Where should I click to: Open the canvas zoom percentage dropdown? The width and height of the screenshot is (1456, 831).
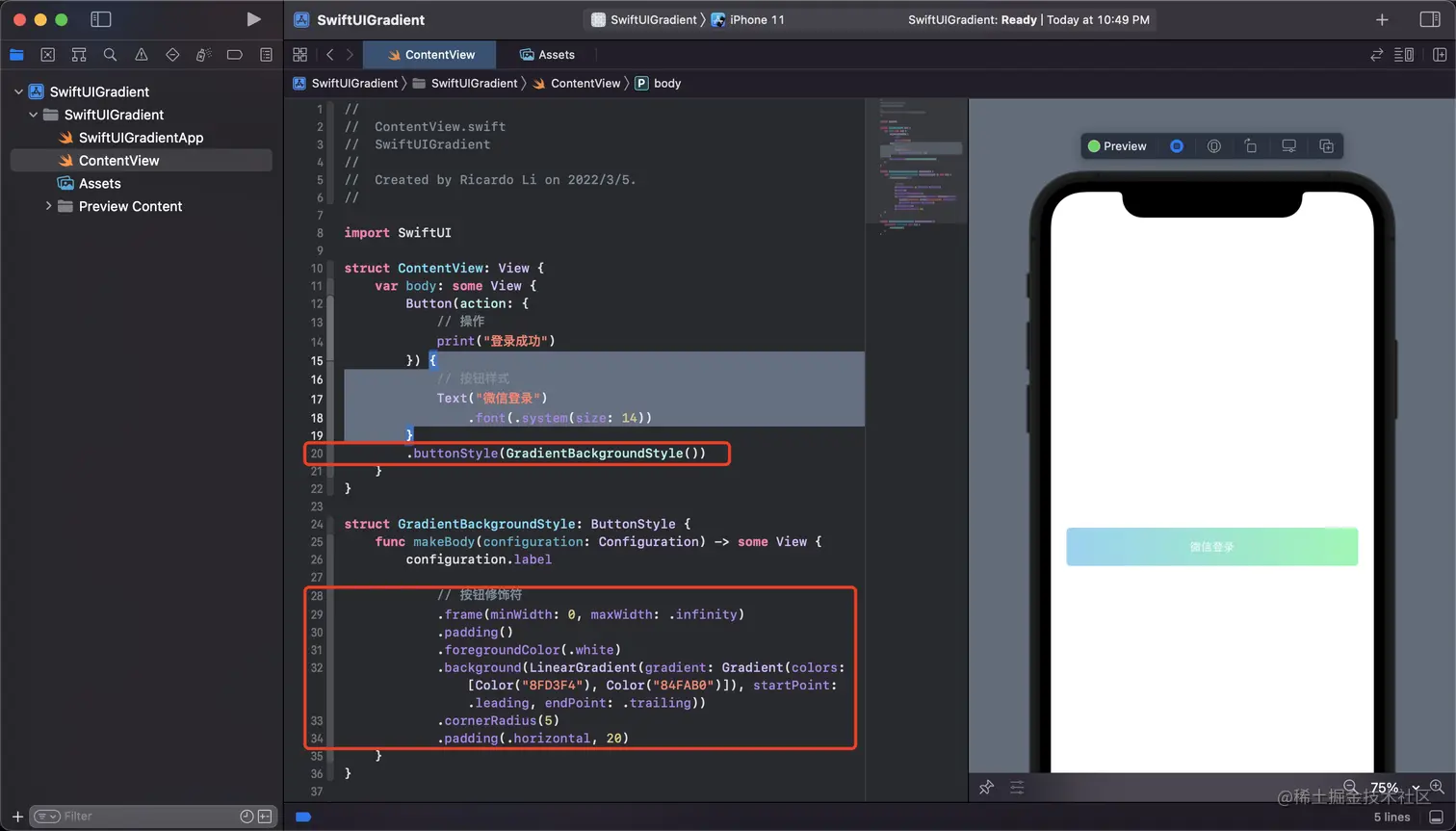1395,788
